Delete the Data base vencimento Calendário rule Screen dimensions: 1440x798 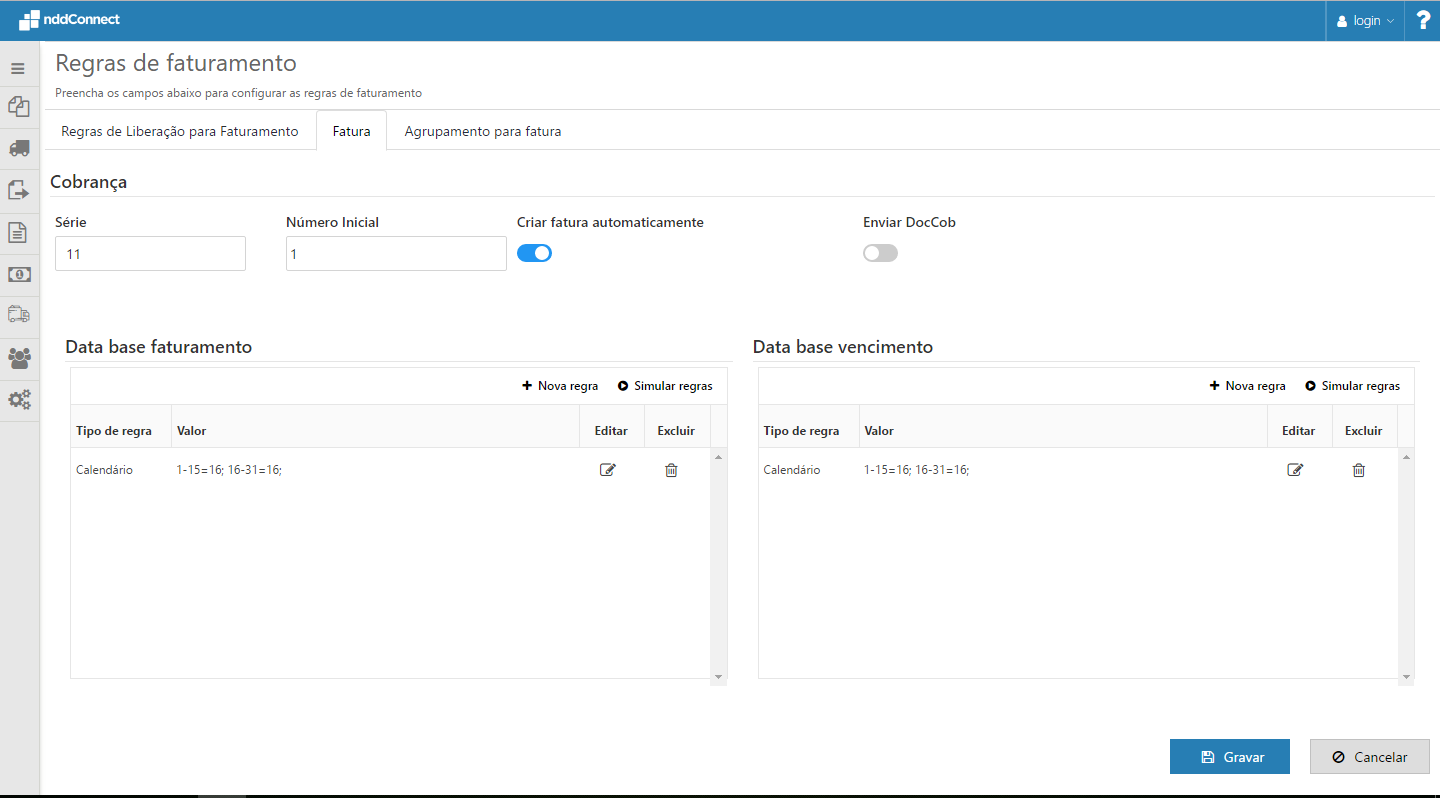tap(1358, 470)
